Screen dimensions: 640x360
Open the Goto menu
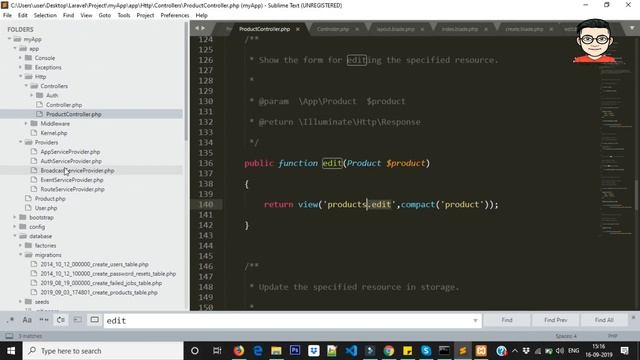click(x=105, y=15)
